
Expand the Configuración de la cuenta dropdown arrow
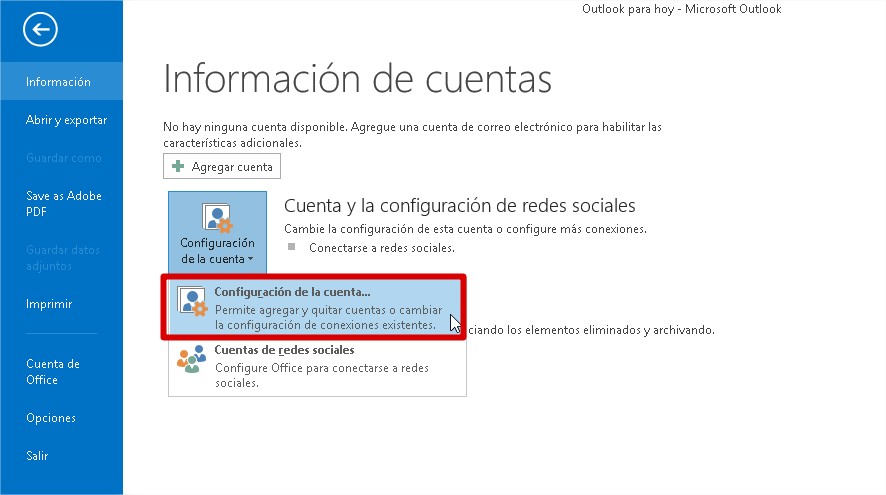[x=251, y=260]
